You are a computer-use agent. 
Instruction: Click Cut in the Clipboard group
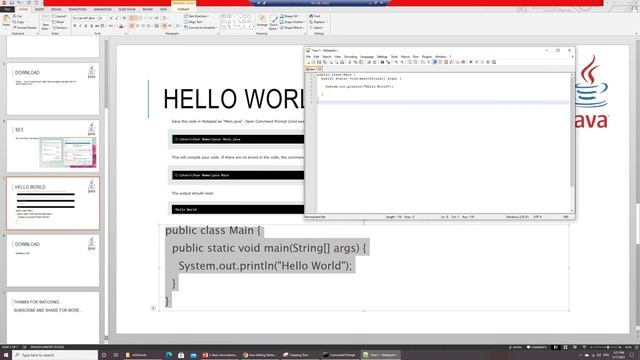click(18, 16)
